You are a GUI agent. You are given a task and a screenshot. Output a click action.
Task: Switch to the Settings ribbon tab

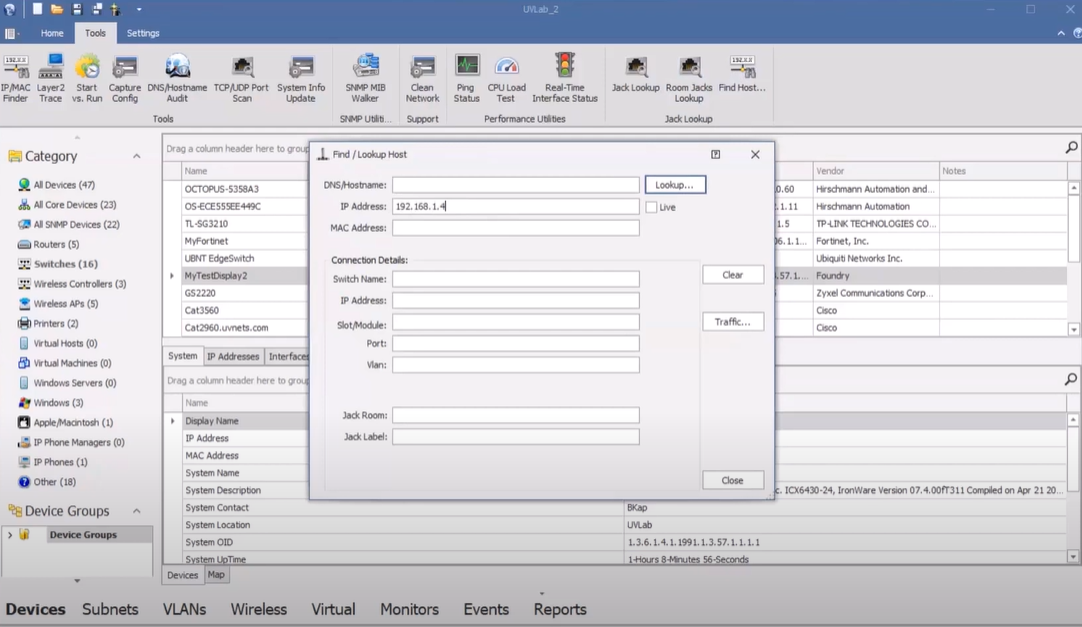pyautogui.click(x=143, y=33)
